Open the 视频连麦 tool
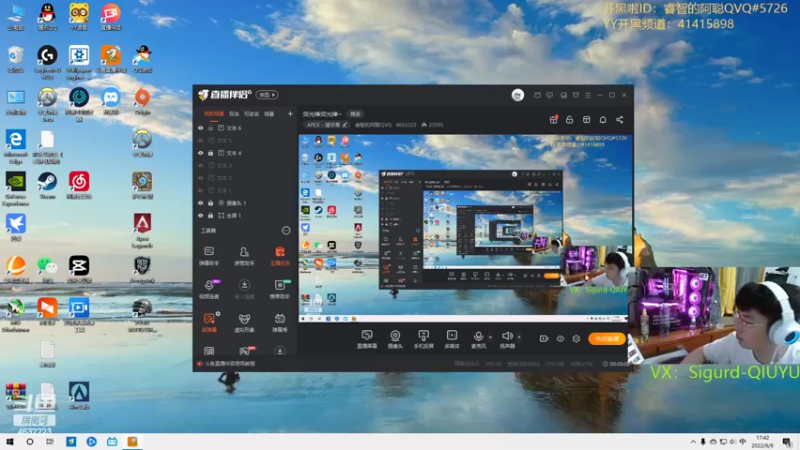The image size is (800, 450). pyautogui.click(x=209, y=289)
